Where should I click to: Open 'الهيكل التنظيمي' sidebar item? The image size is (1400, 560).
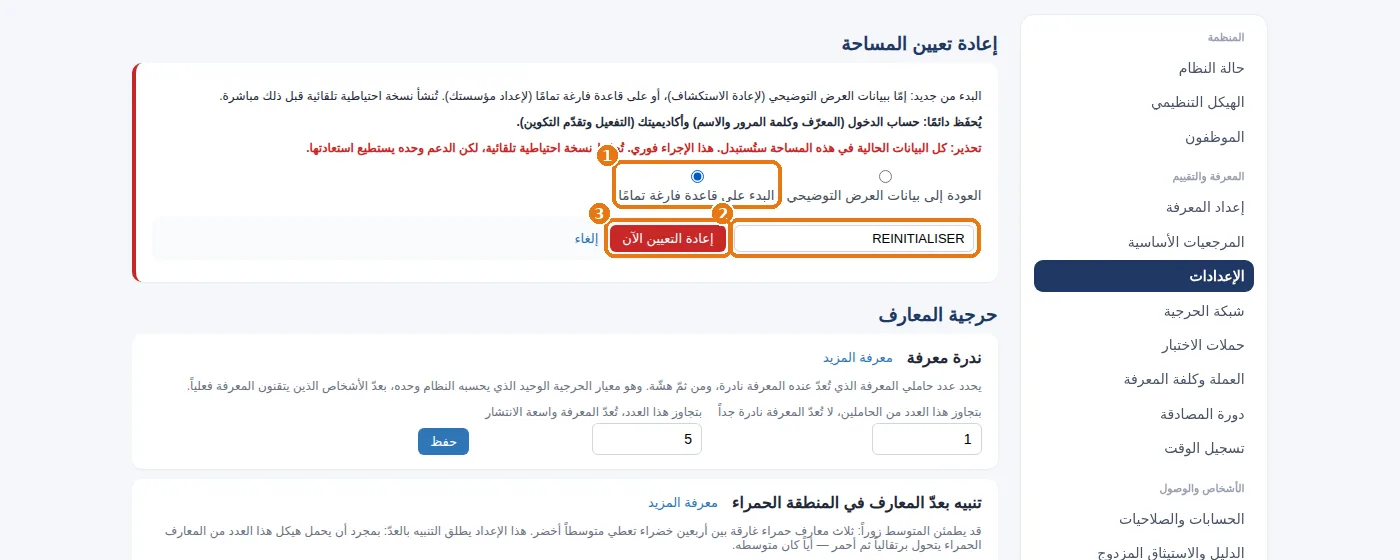[1144, 102]
